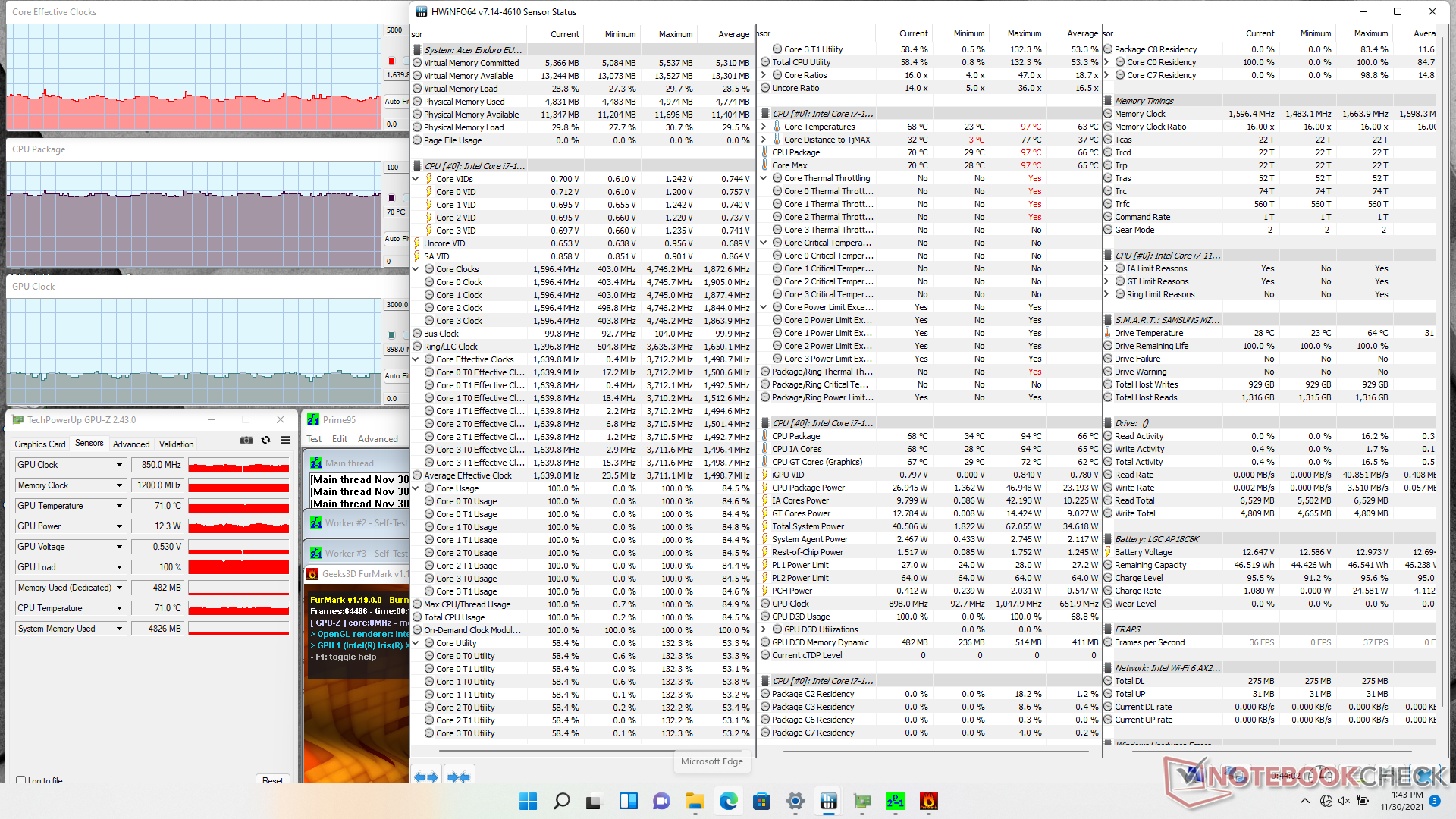Click HWiNFO expand columns arrows button
This screenshot has width=1456, height=819.
(x=425, y=777)
